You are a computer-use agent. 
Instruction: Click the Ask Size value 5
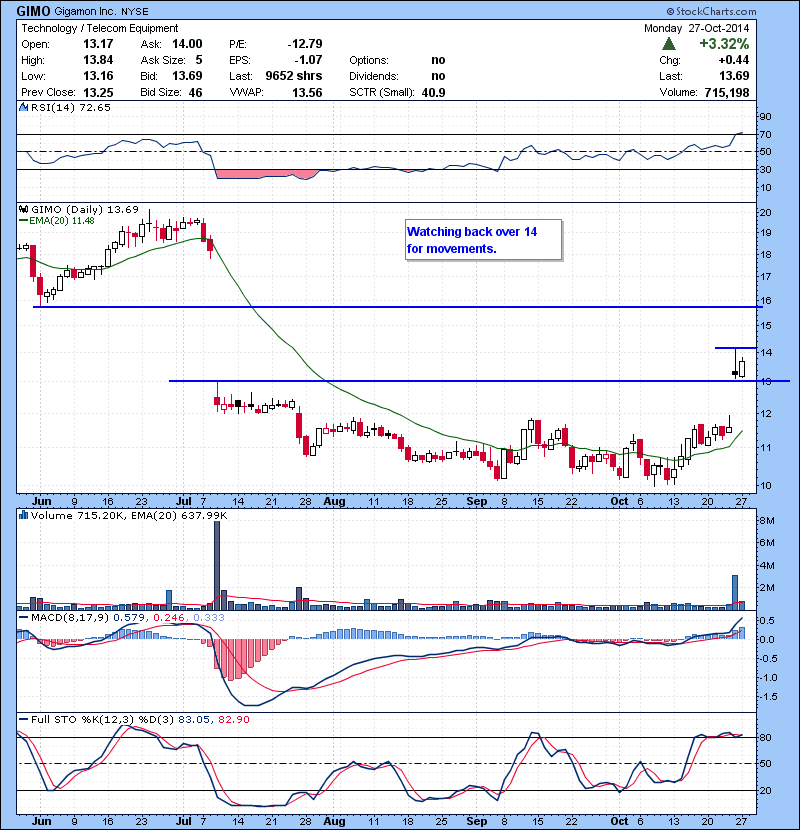pos(199,60)
